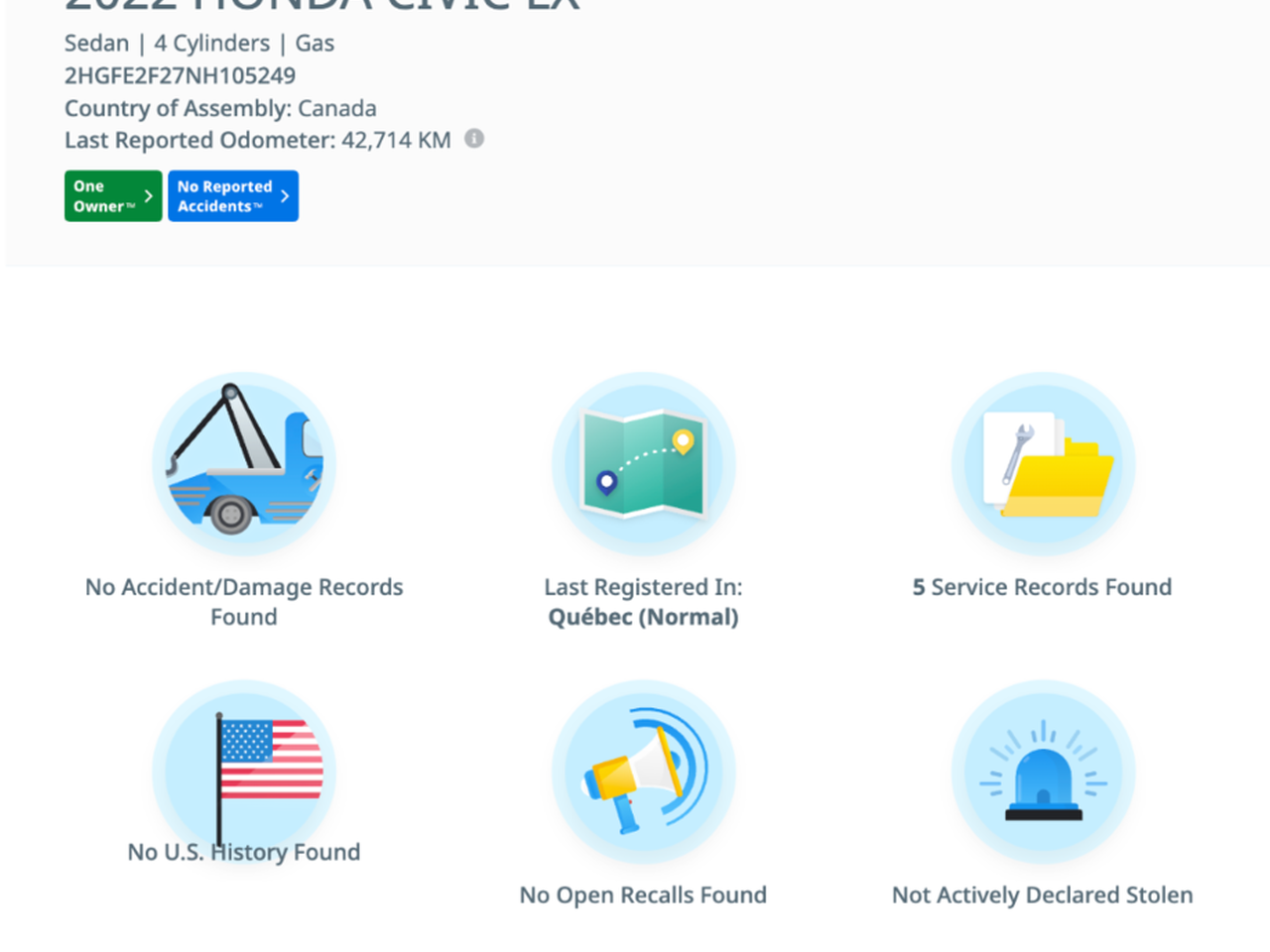Click the No U.S. History Found label
1270x952 pixels.
click(x=244, y=852)
